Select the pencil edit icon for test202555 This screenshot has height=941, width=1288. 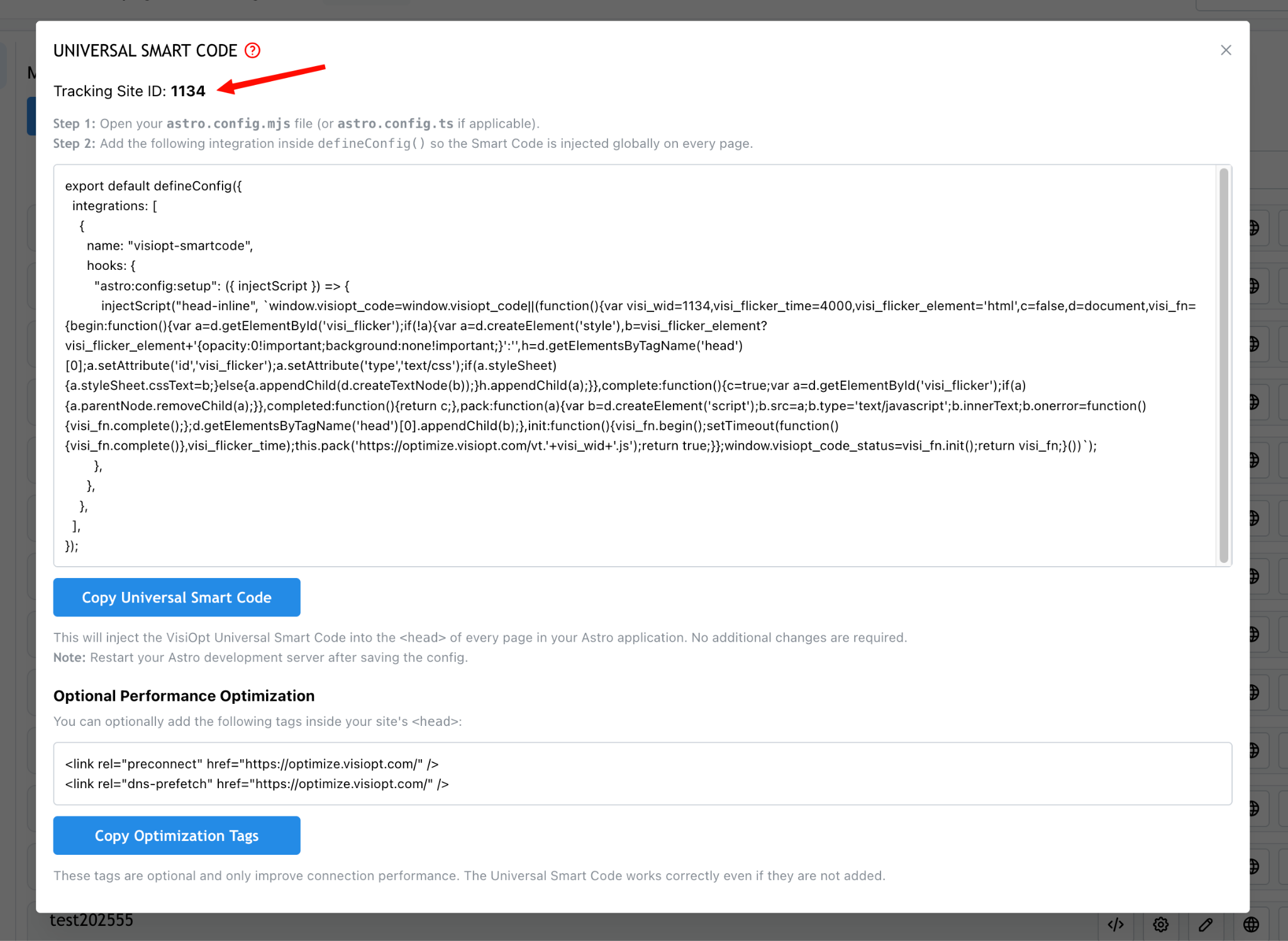click(1206, 924)
